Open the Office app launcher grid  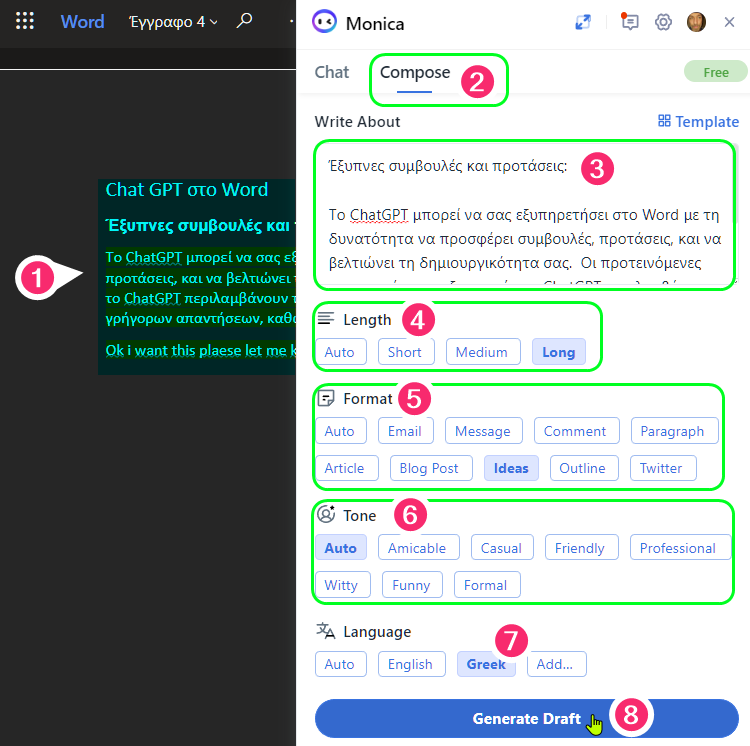(25, 21)
